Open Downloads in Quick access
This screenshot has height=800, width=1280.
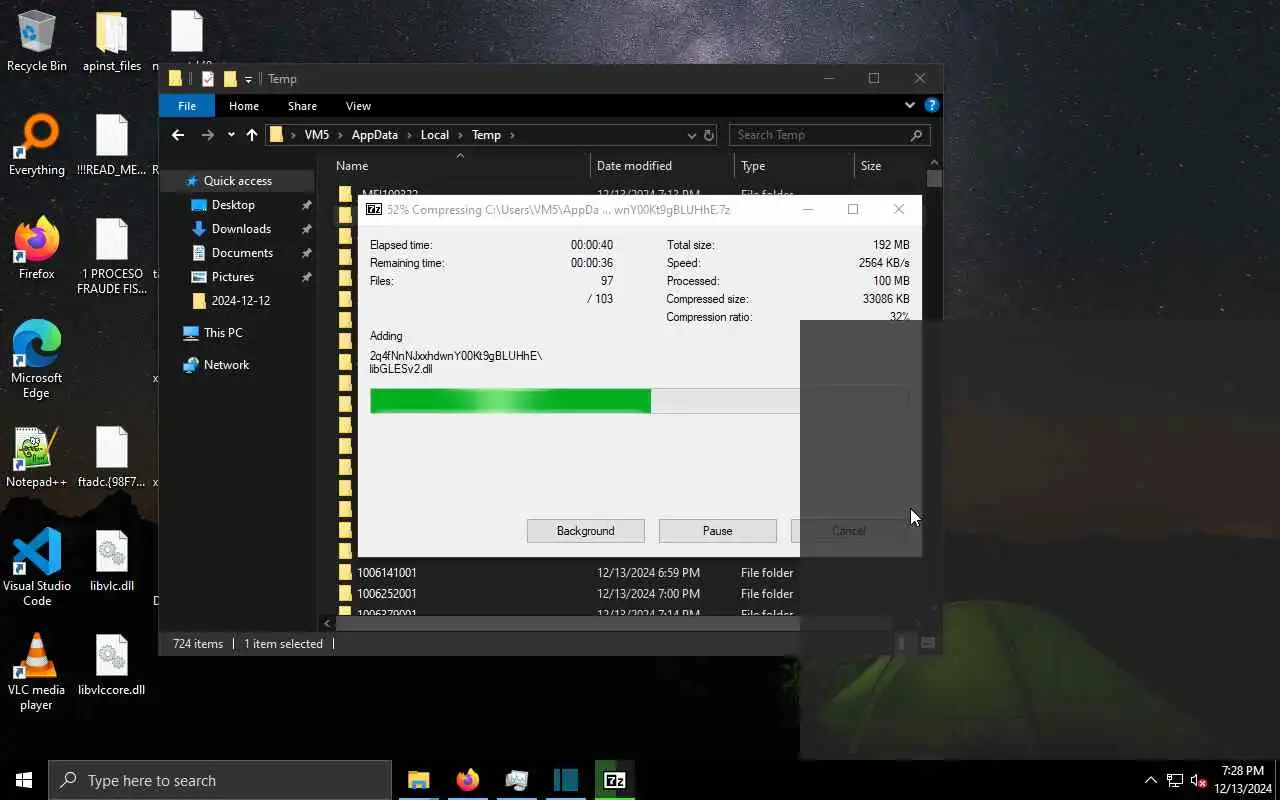[x=241, y=229]
